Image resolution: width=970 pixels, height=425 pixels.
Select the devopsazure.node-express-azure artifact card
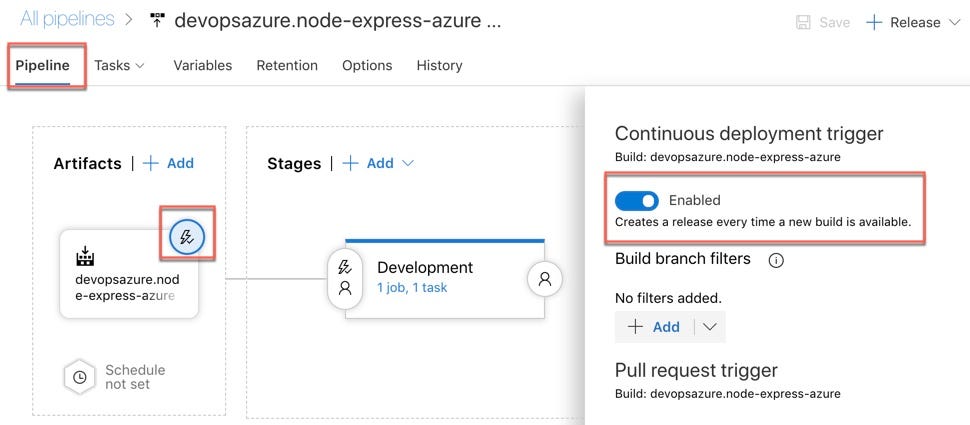129,273
